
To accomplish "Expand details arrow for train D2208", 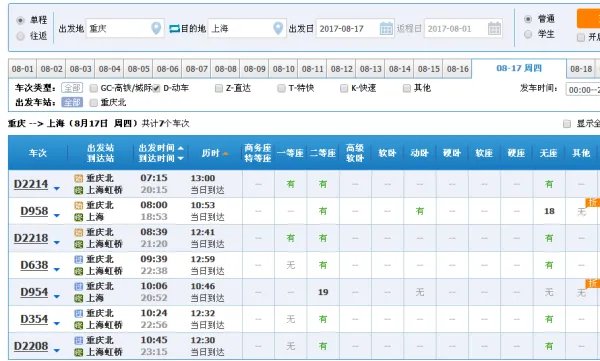I will coord(57,350).
